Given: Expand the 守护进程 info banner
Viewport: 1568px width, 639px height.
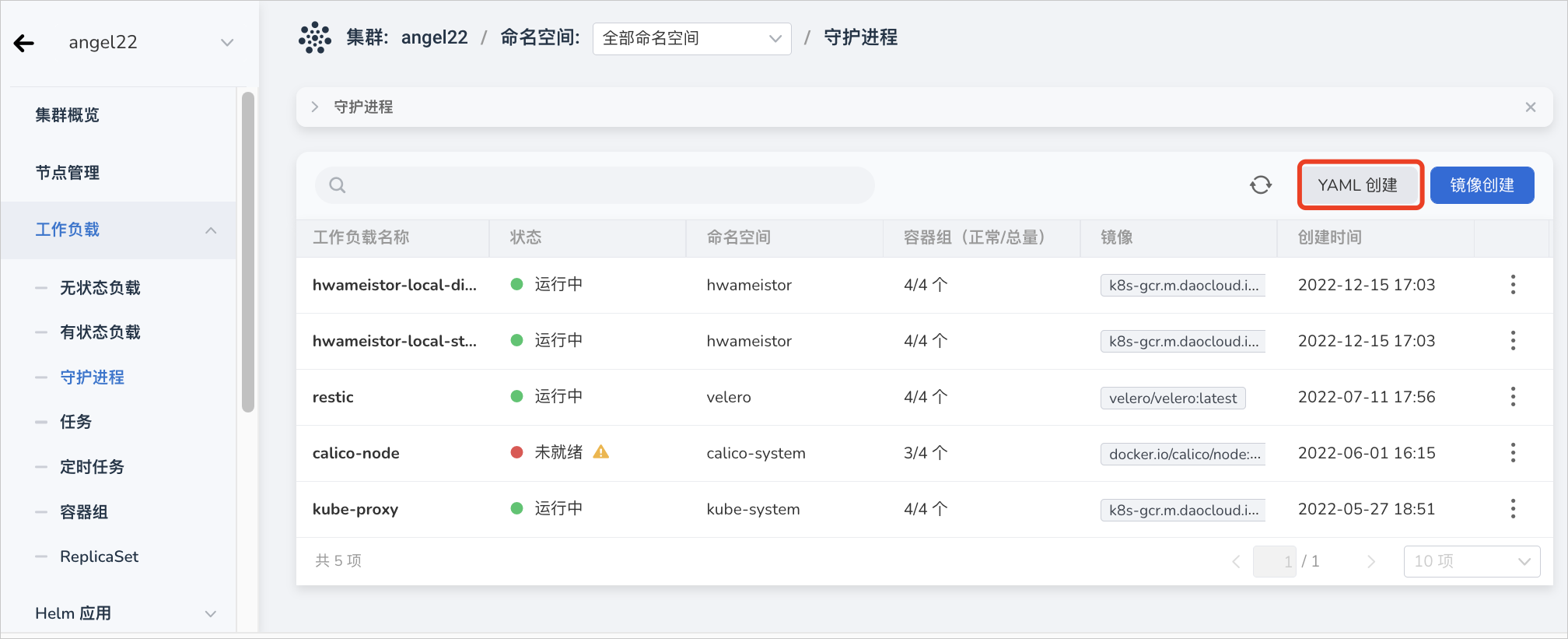Looking at the screenshot, I should point(315,107).
